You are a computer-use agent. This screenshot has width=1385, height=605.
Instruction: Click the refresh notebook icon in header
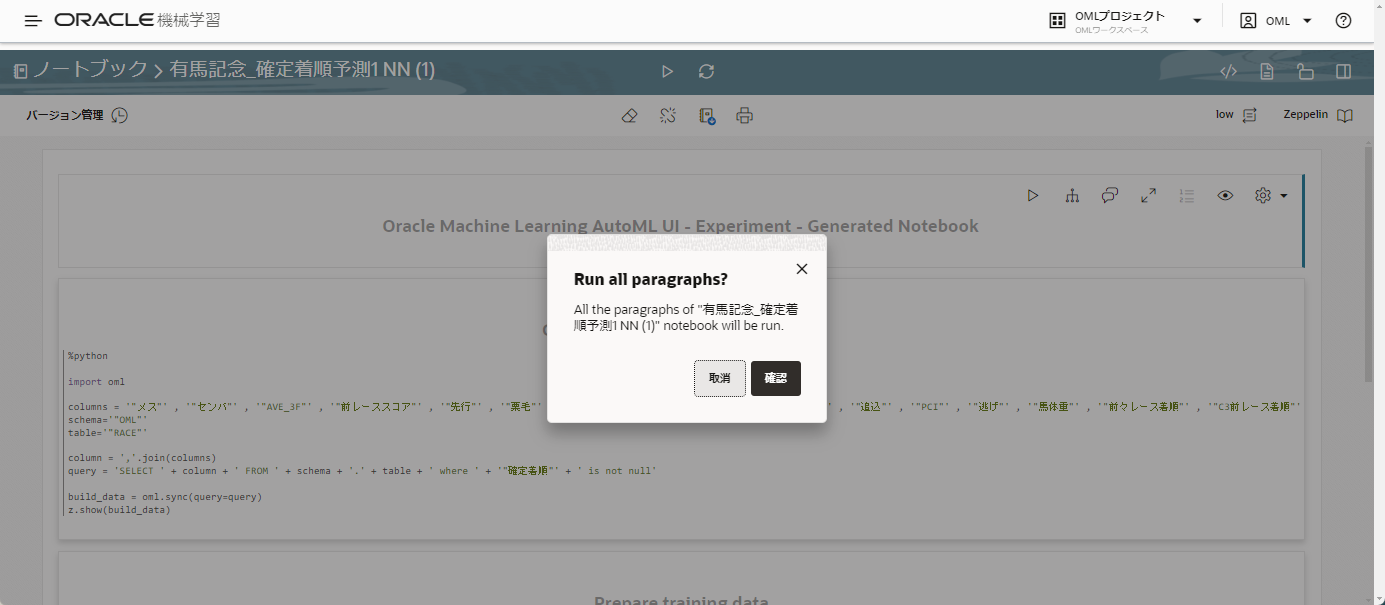706,71
